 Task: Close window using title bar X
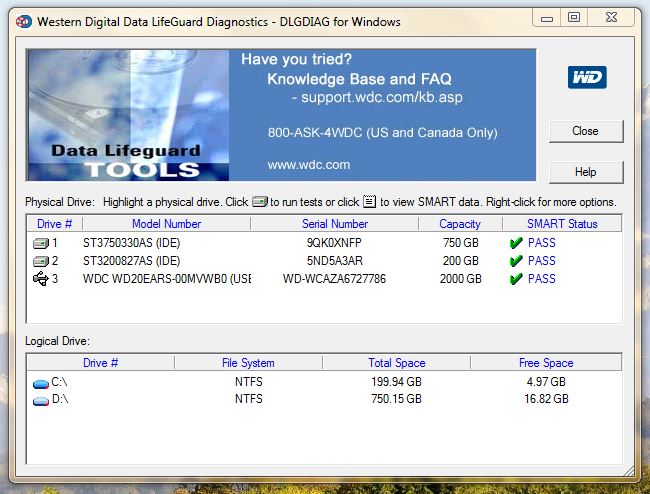tap(611, 17)
